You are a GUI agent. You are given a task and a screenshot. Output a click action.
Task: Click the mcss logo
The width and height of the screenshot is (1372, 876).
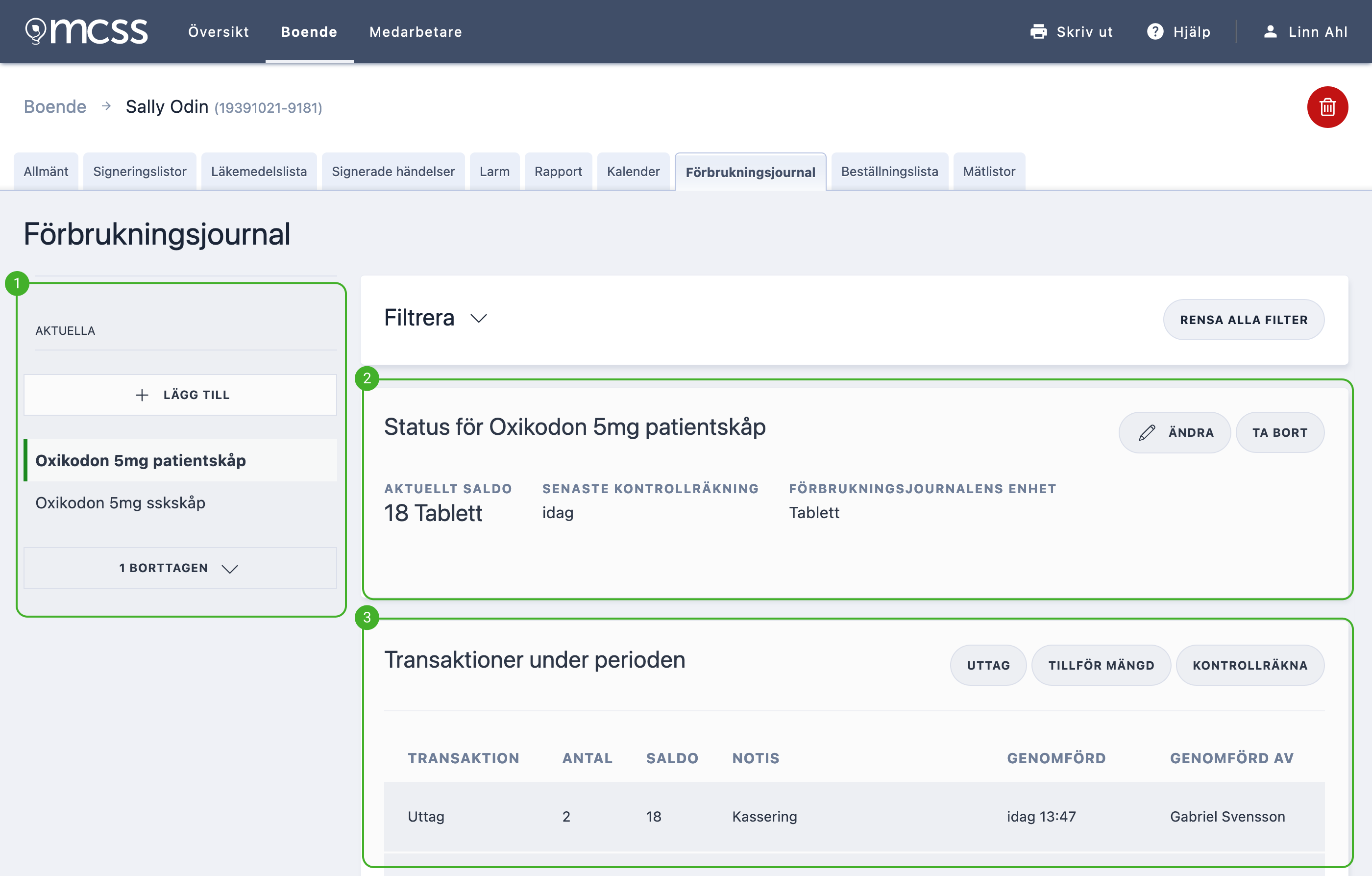[87, 31]
